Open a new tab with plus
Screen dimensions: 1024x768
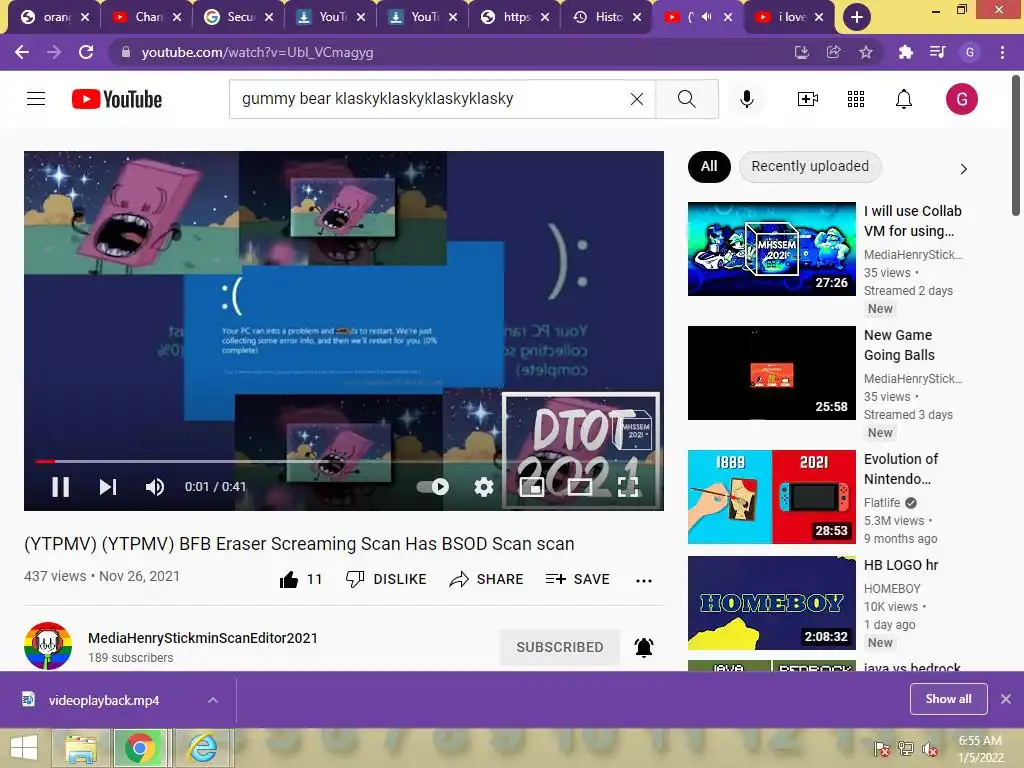pos(856,17)
